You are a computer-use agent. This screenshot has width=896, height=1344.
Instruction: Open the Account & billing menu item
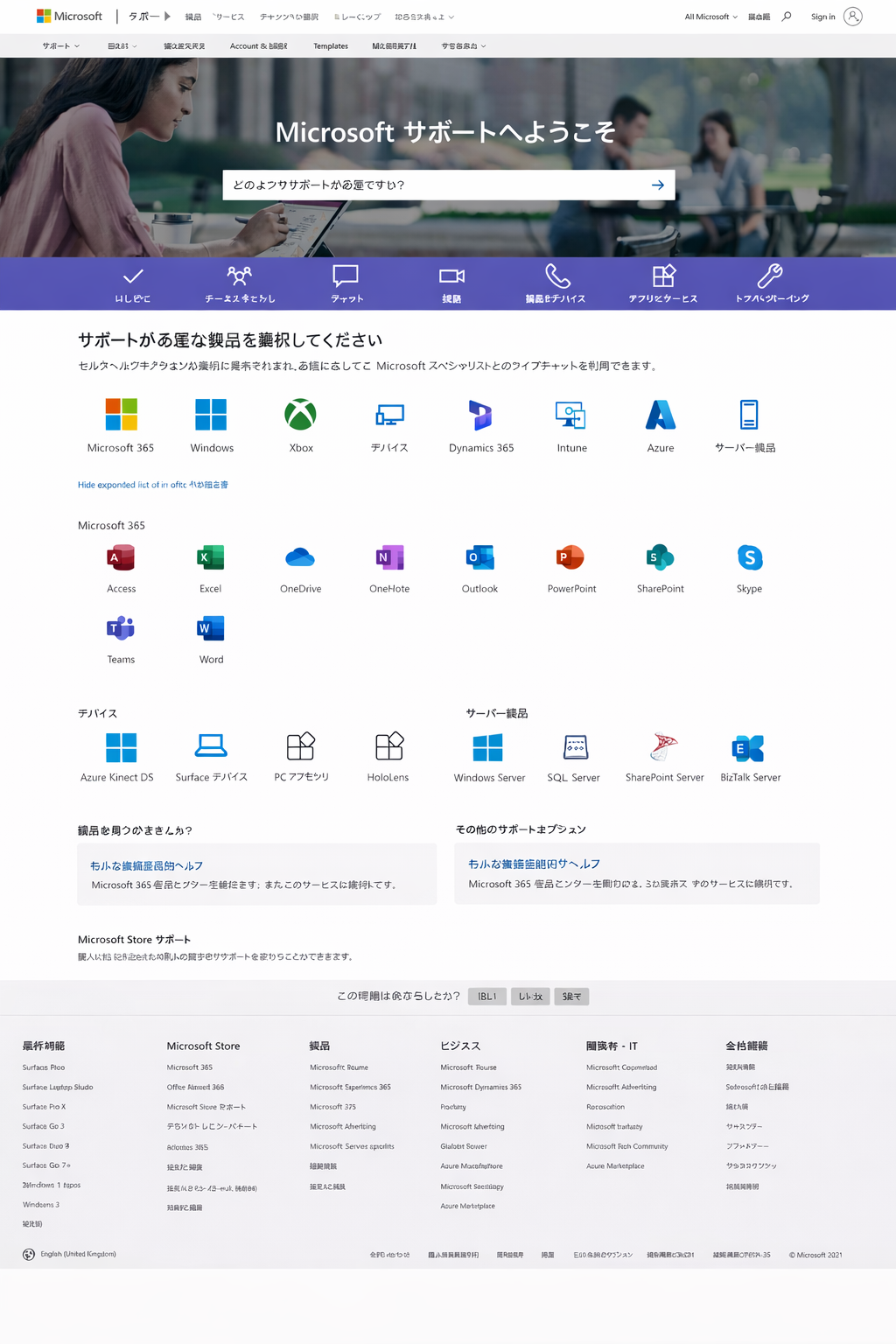(x=258, y=46)
